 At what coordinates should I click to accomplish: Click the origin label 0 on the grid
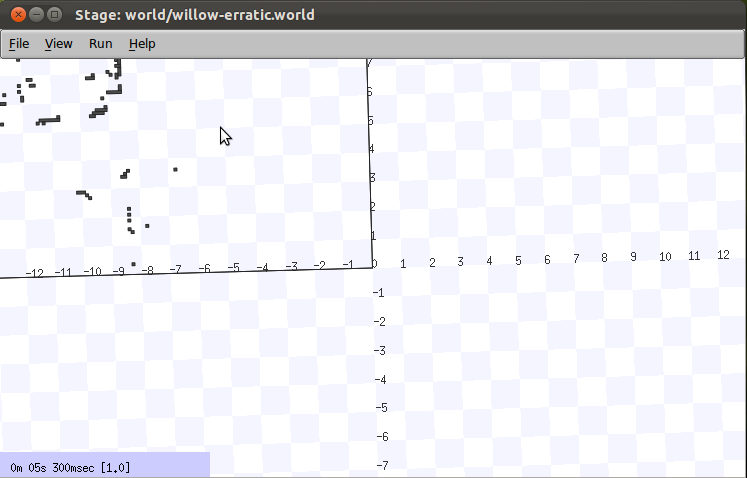(374, 264)
